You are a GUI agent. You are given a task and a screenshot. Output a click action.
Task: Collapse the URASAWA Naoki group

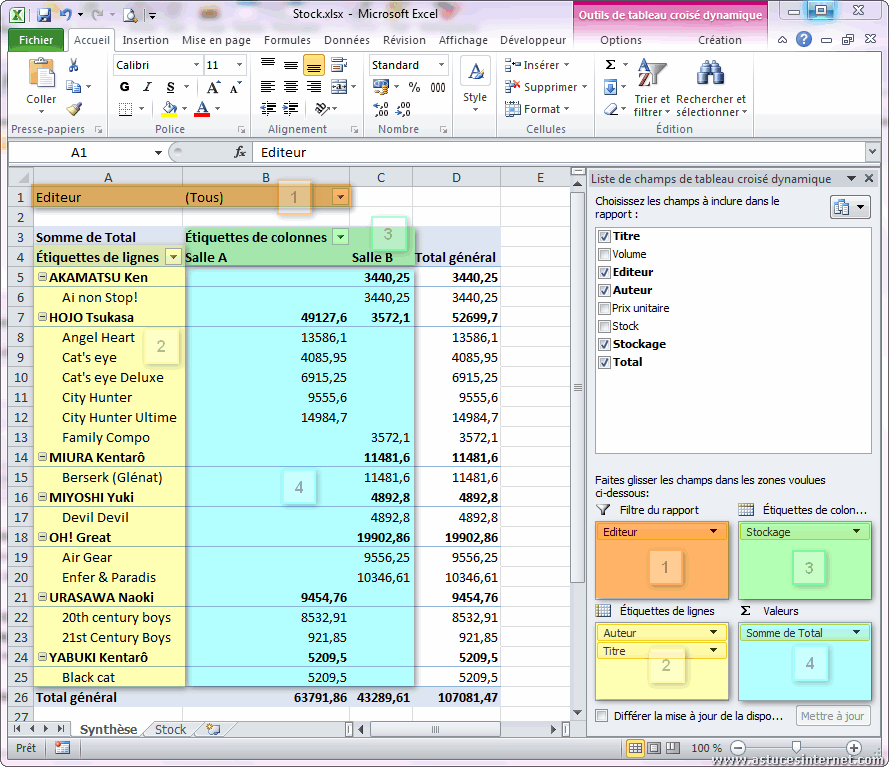(42, 597)
